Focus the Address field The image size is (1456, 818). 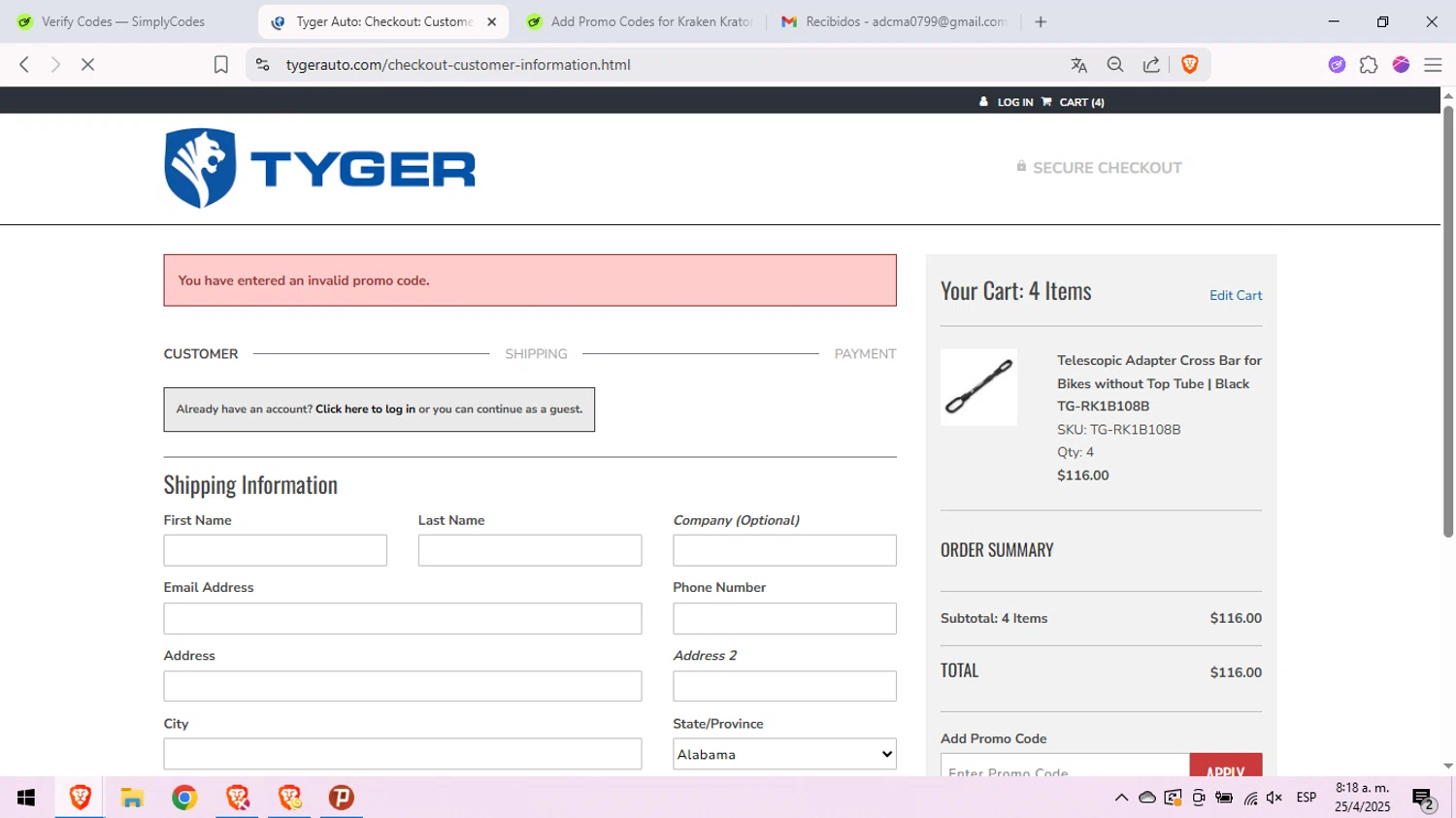point(403,686)
